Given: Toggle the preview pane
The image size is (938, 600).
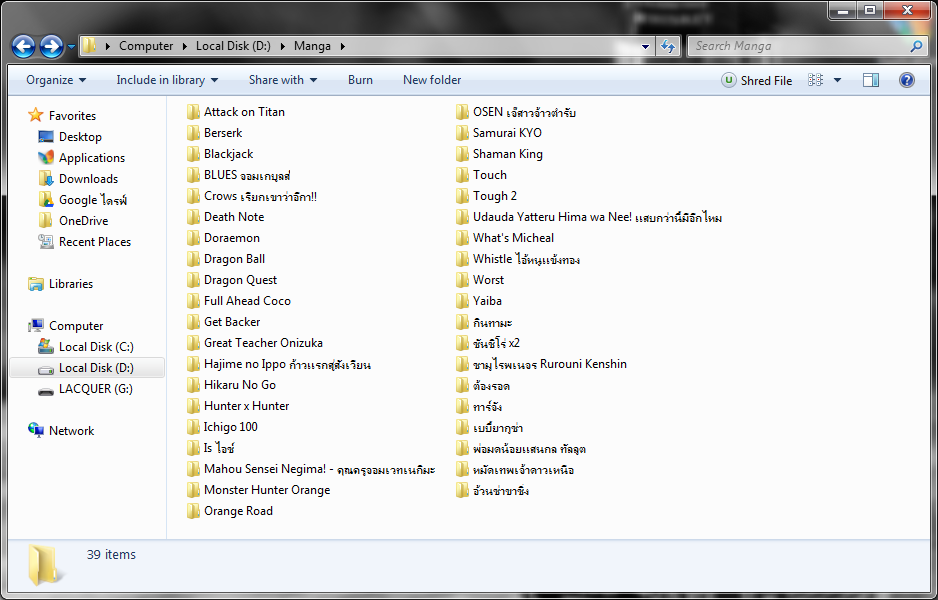Looking at the screenshot, I should [x=871, y=80].
